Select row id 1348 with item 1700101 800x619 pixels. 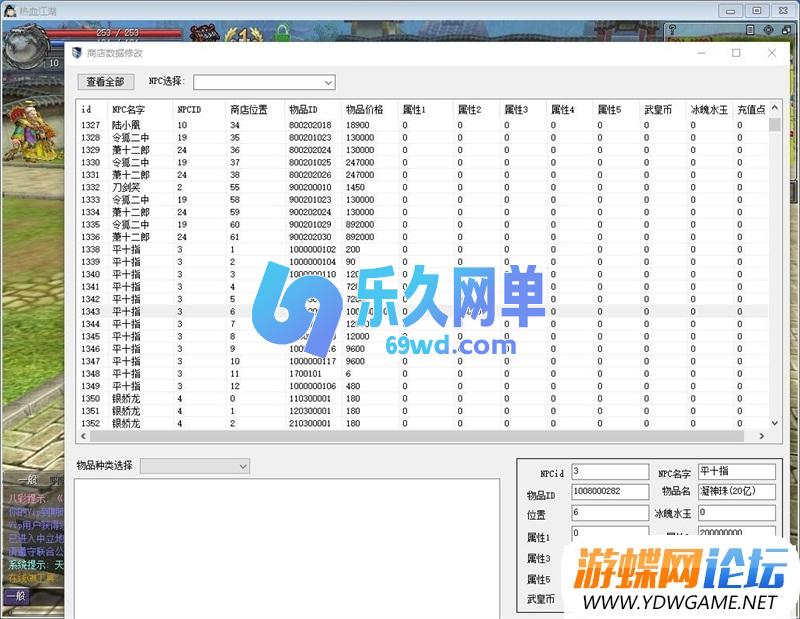[x=423, y=374]
